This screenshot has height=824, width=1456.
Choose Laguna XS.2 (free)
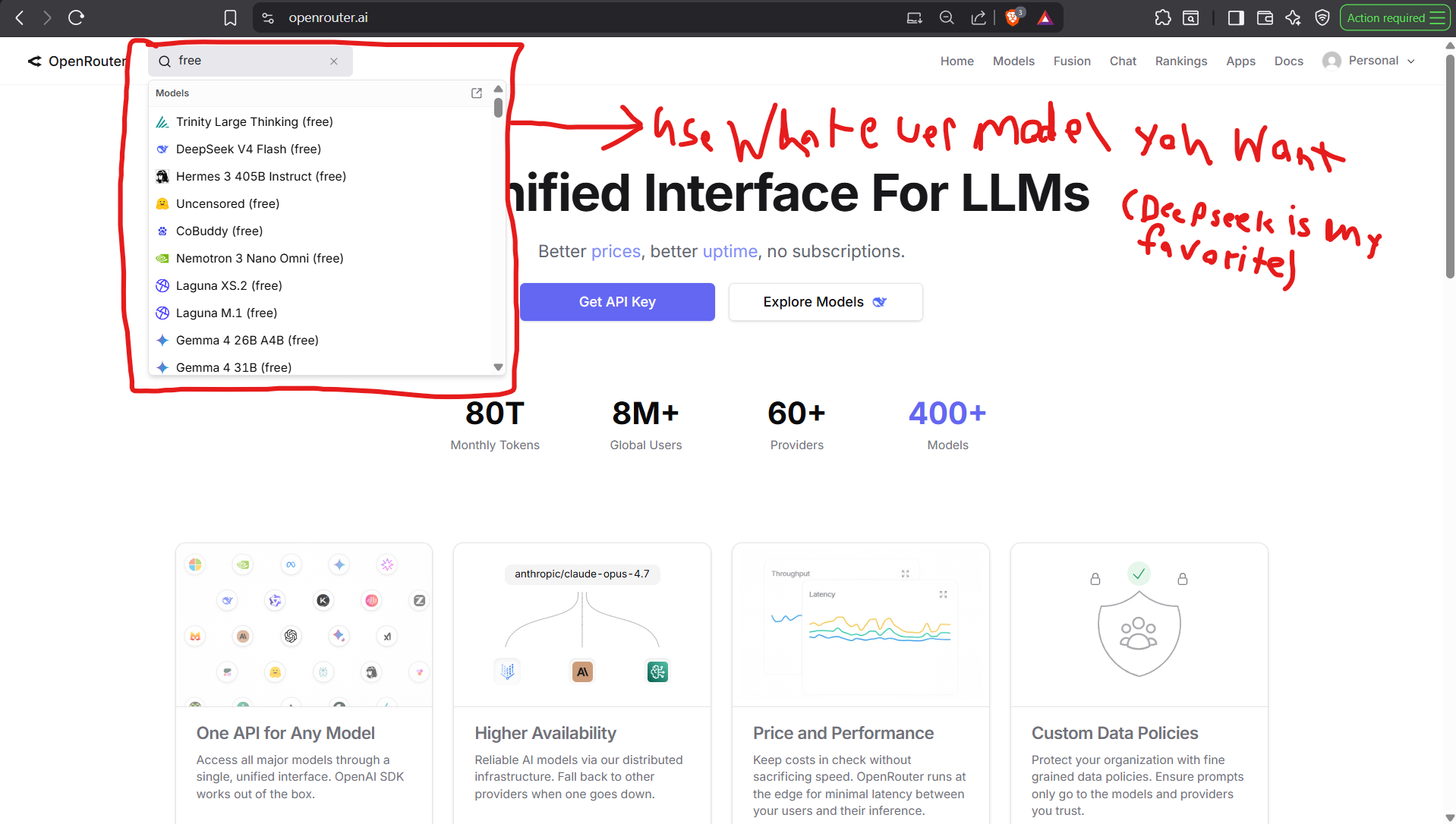(320, 285)
